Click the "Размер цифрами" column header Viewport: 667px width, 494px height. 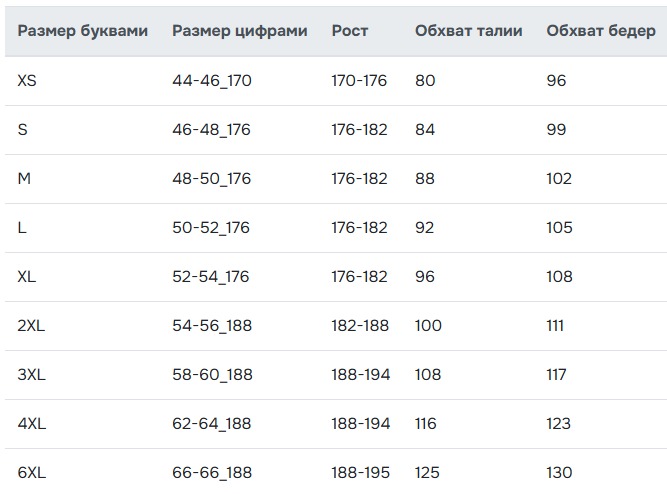point(239,31)
